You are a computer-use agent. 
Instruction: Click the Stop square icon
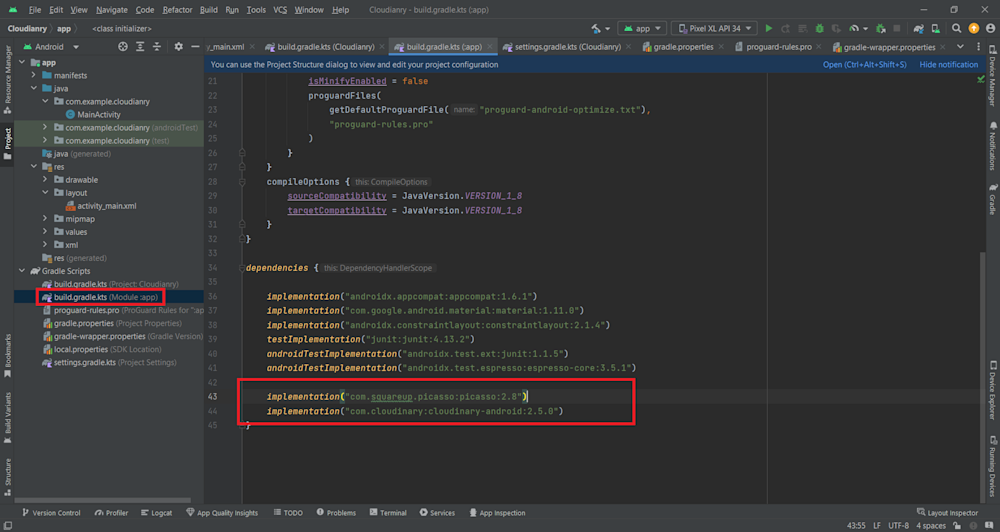(897, 29)
